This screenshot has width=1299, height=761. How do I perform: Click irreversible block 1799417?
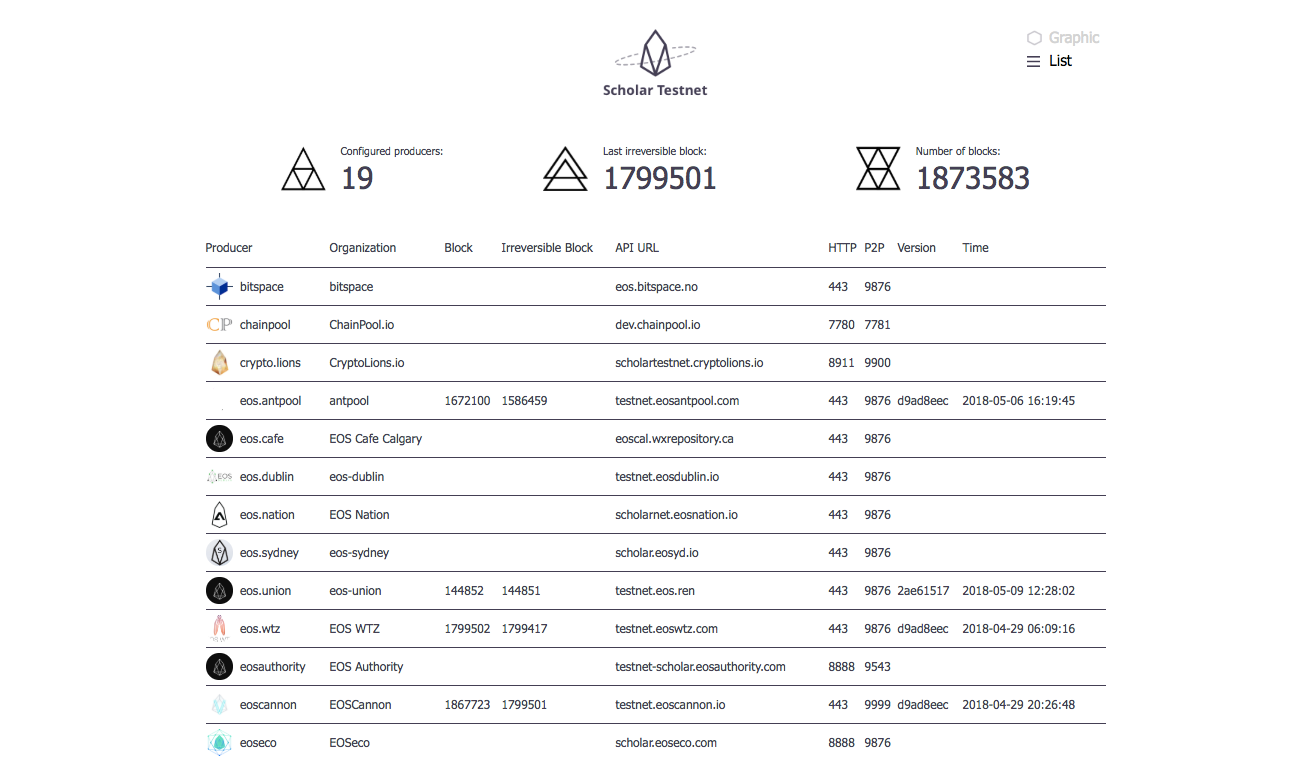[x=524, y=629]
